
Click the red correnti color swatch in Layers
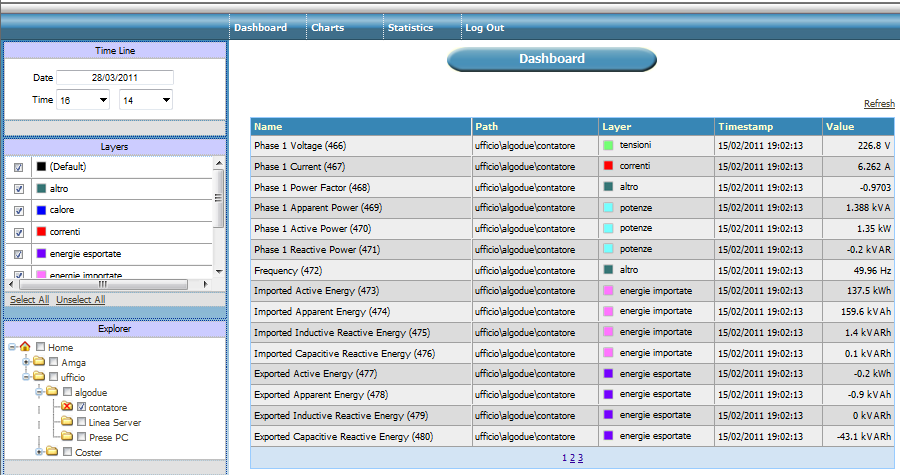click(41, 232)
